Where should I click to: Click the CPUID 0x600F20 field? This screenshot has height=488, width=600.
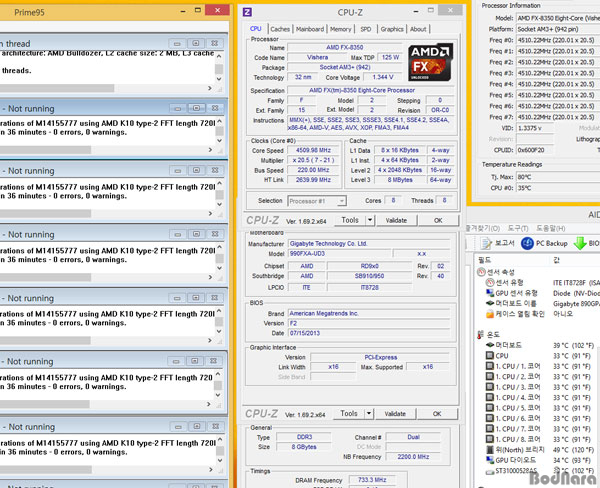click(535, 150)
